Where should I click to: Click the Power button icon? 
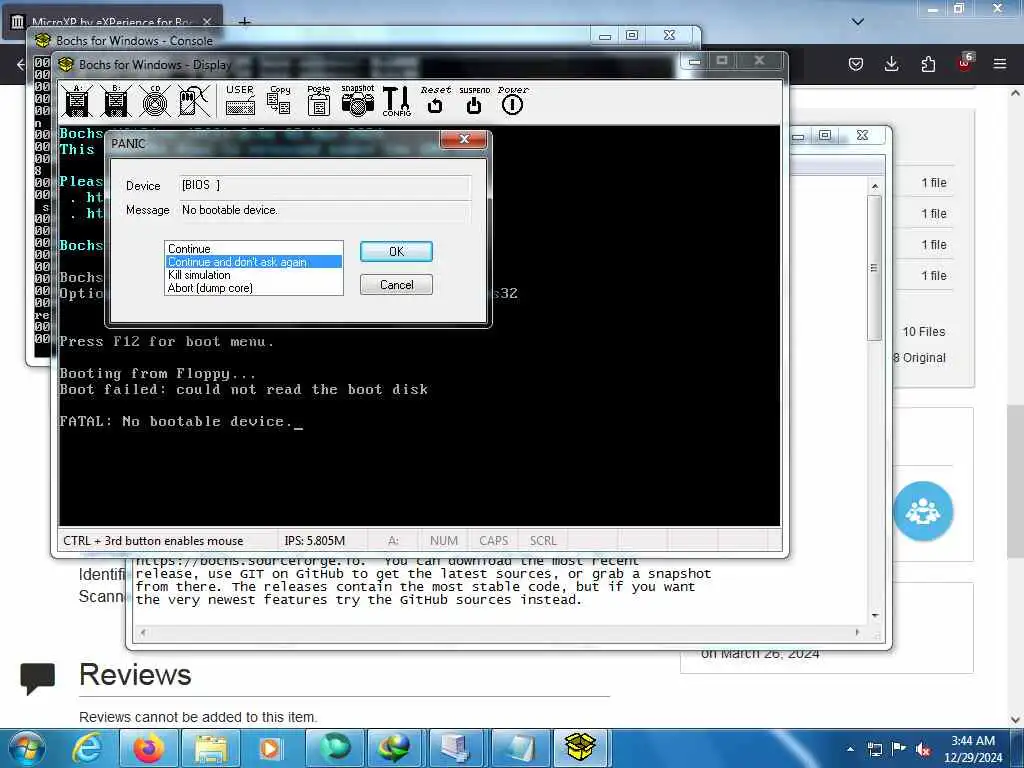pos(513,101)
